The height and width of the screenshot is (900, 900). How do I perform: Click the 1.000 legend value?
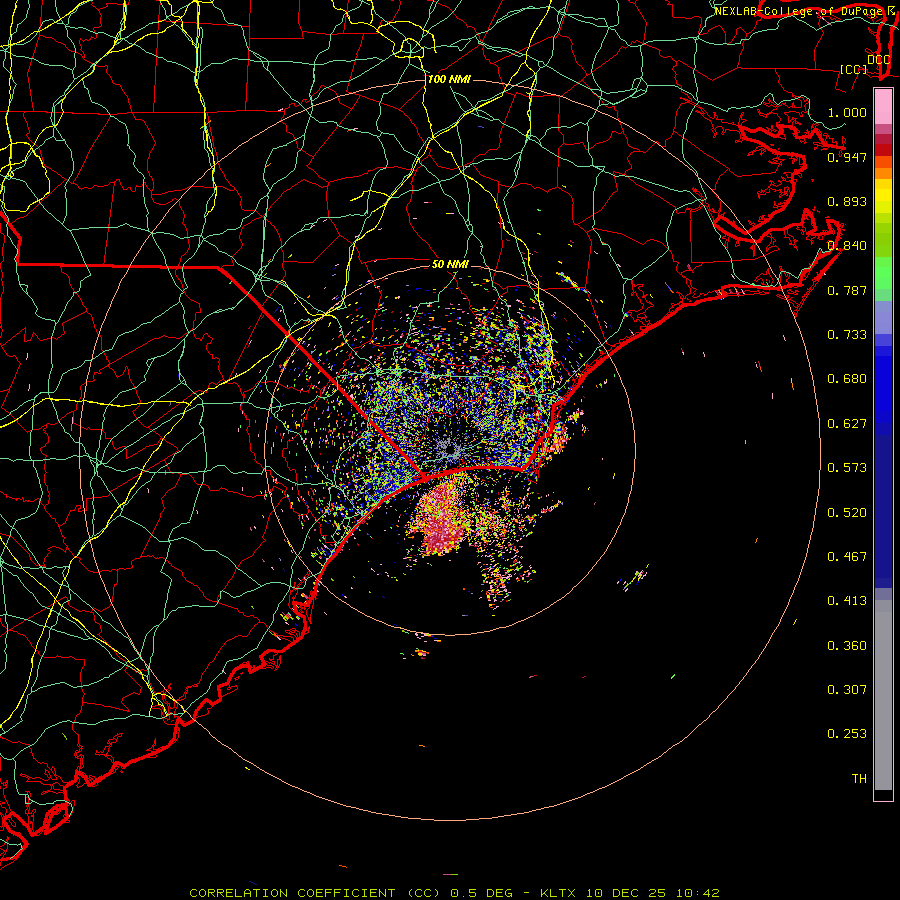(847, 112)
